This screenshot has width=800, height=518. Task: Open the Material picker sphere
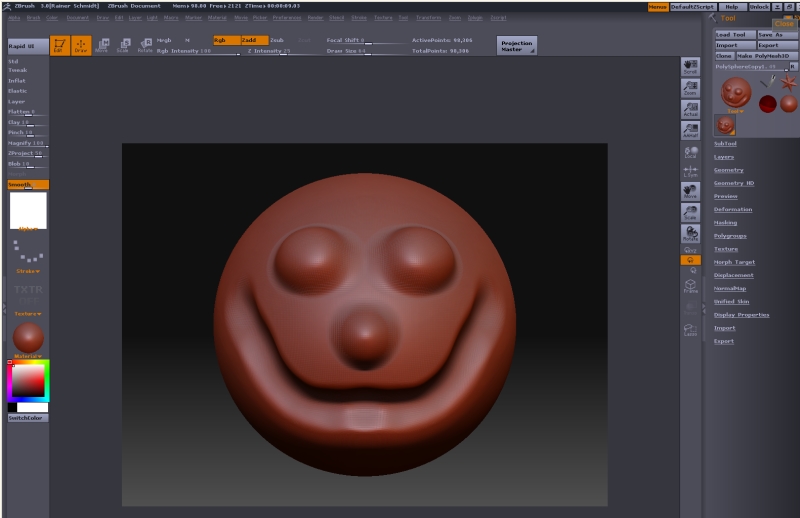click(x=28, y=339)
